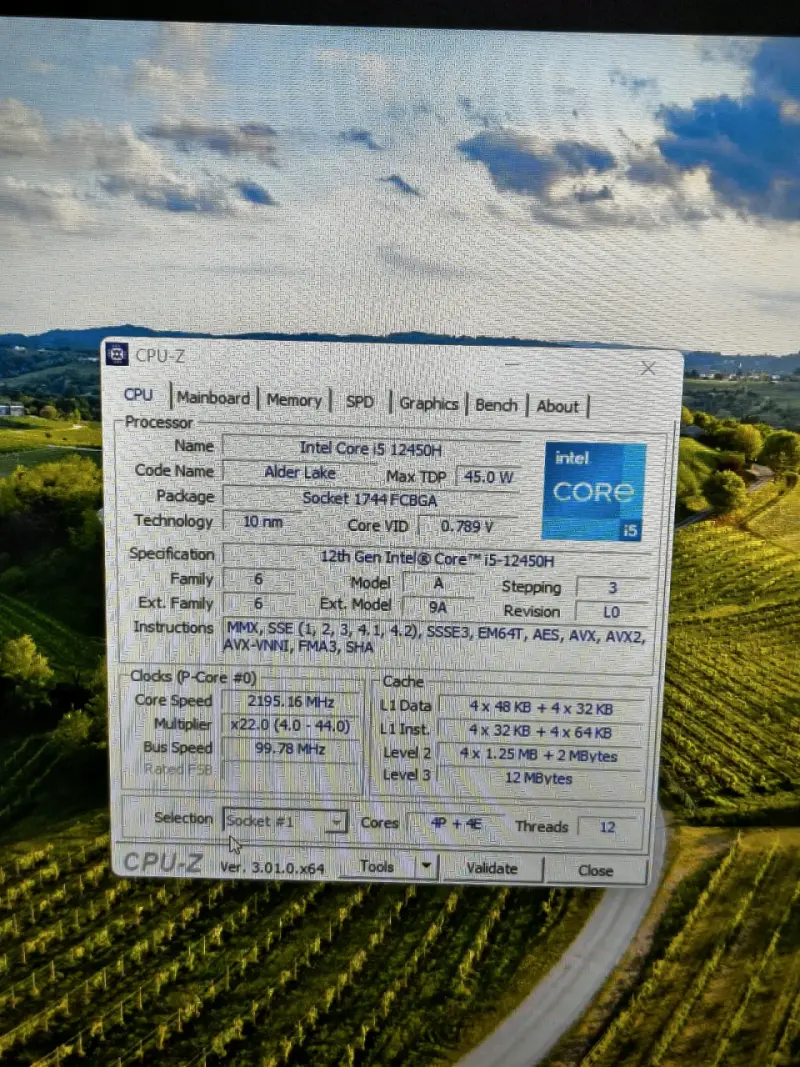Switch to the SPD tab
Viewport: 800px width, 1067px height.
[360, 401]
